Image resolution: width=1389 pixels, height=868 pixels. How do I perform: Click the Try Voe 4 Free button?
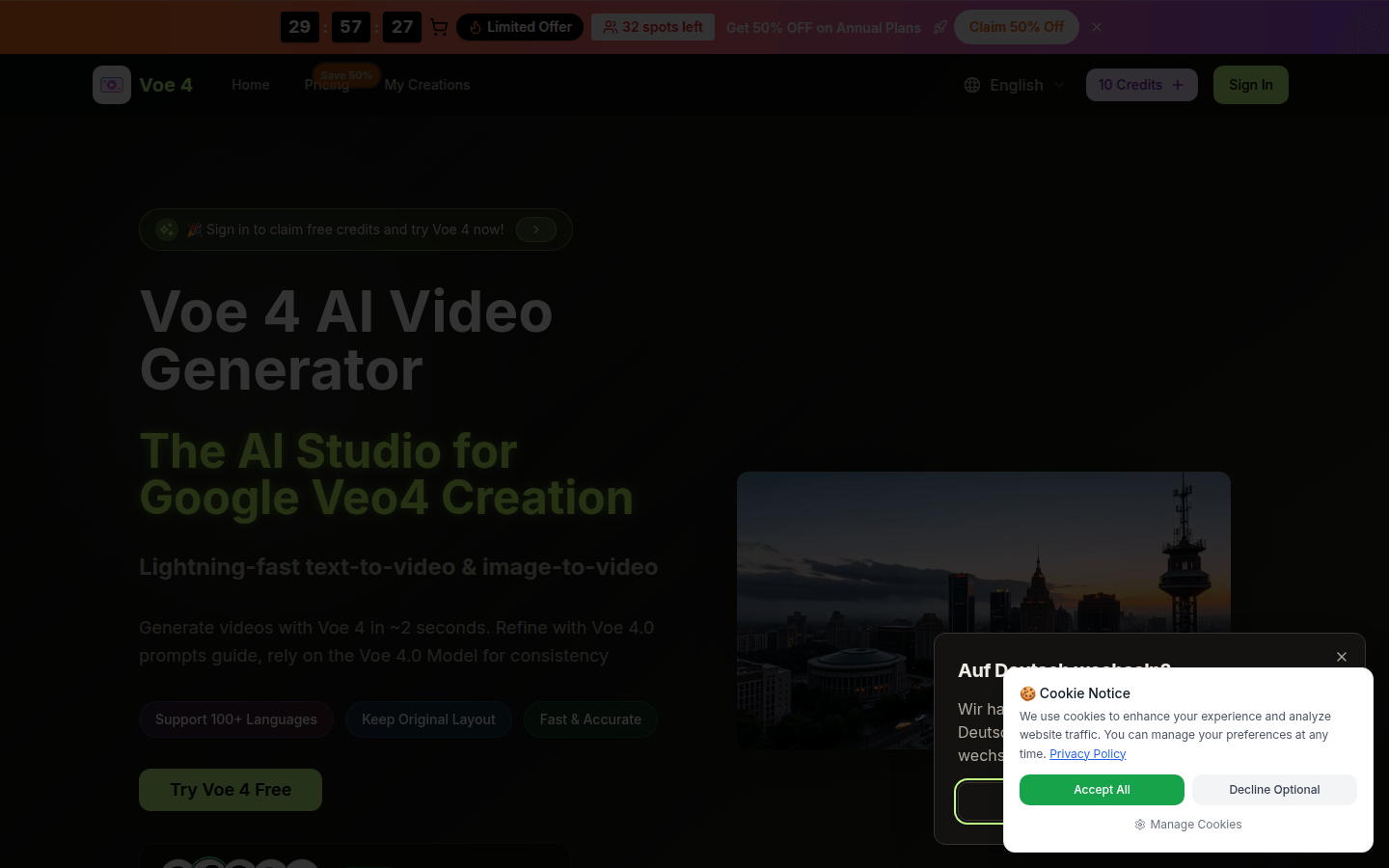point(230,790)
